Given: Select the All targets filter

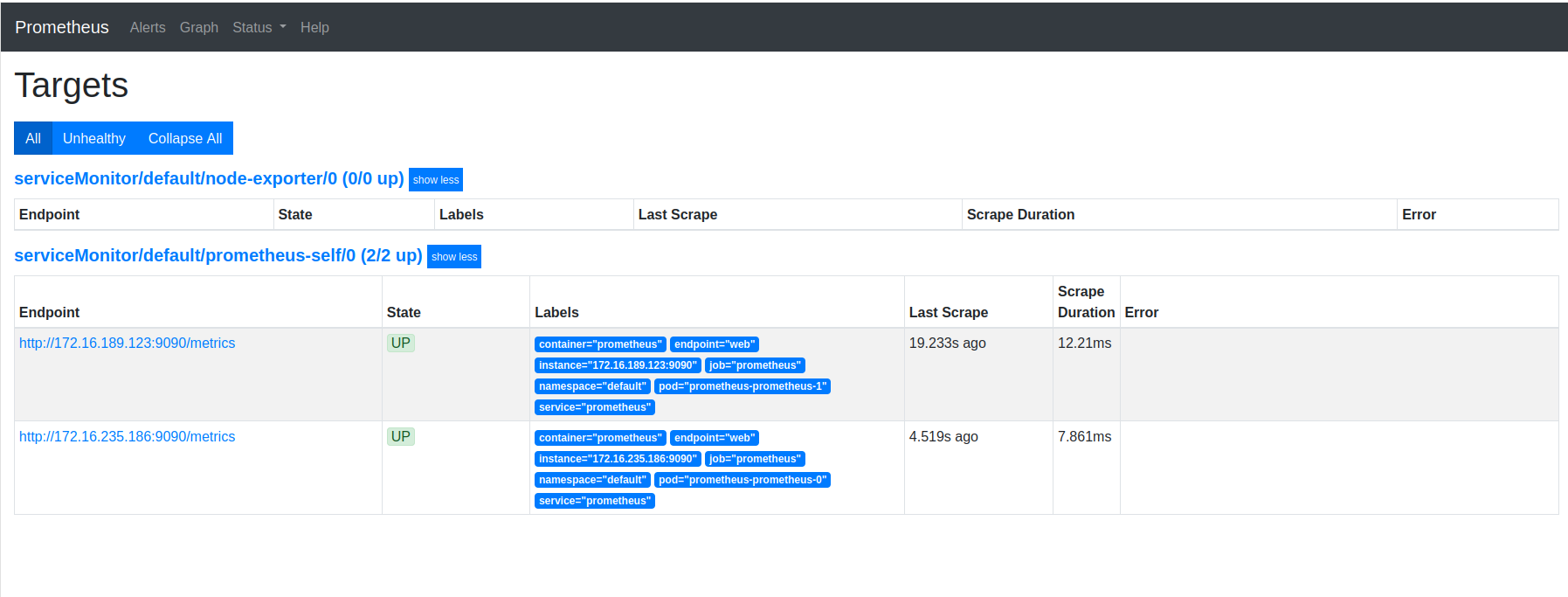Looking at the screenshot, I should (33, 138).
